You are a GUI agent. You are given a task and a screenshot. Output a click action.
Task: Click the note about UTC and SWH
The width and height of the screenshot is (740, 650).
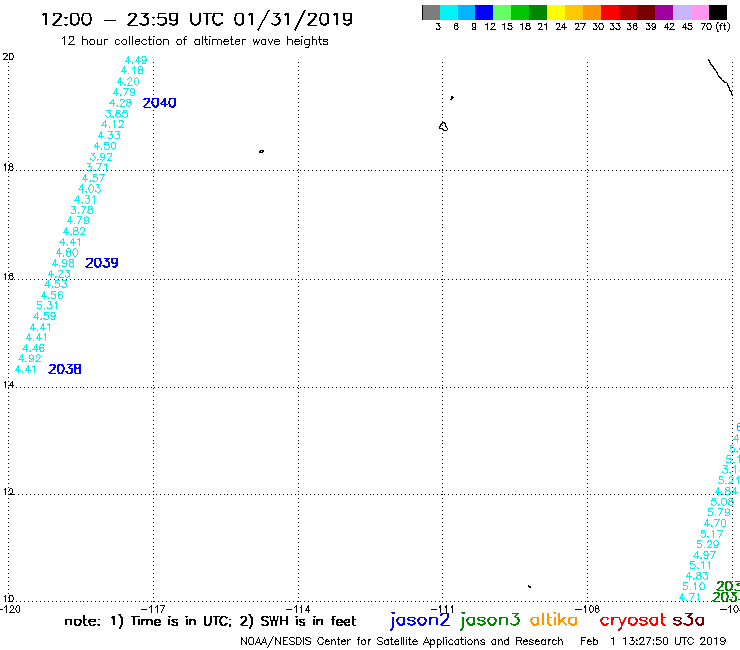[210, 621]
